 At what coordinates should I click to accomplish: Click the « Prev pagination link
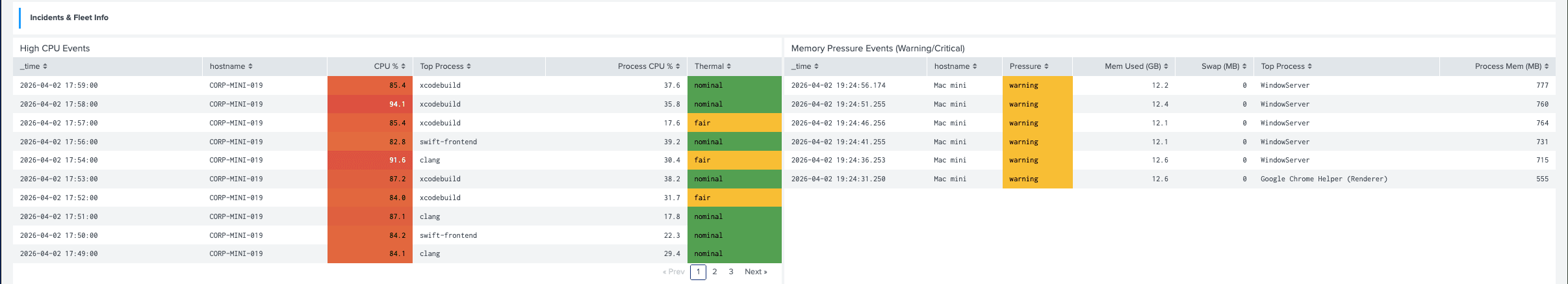pos(673,272)
